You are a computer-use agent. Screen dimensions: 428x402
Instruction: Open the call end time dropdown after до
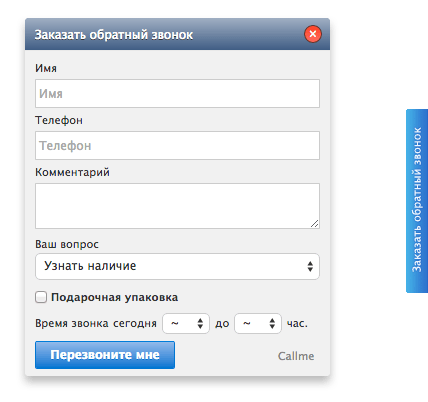258,323
